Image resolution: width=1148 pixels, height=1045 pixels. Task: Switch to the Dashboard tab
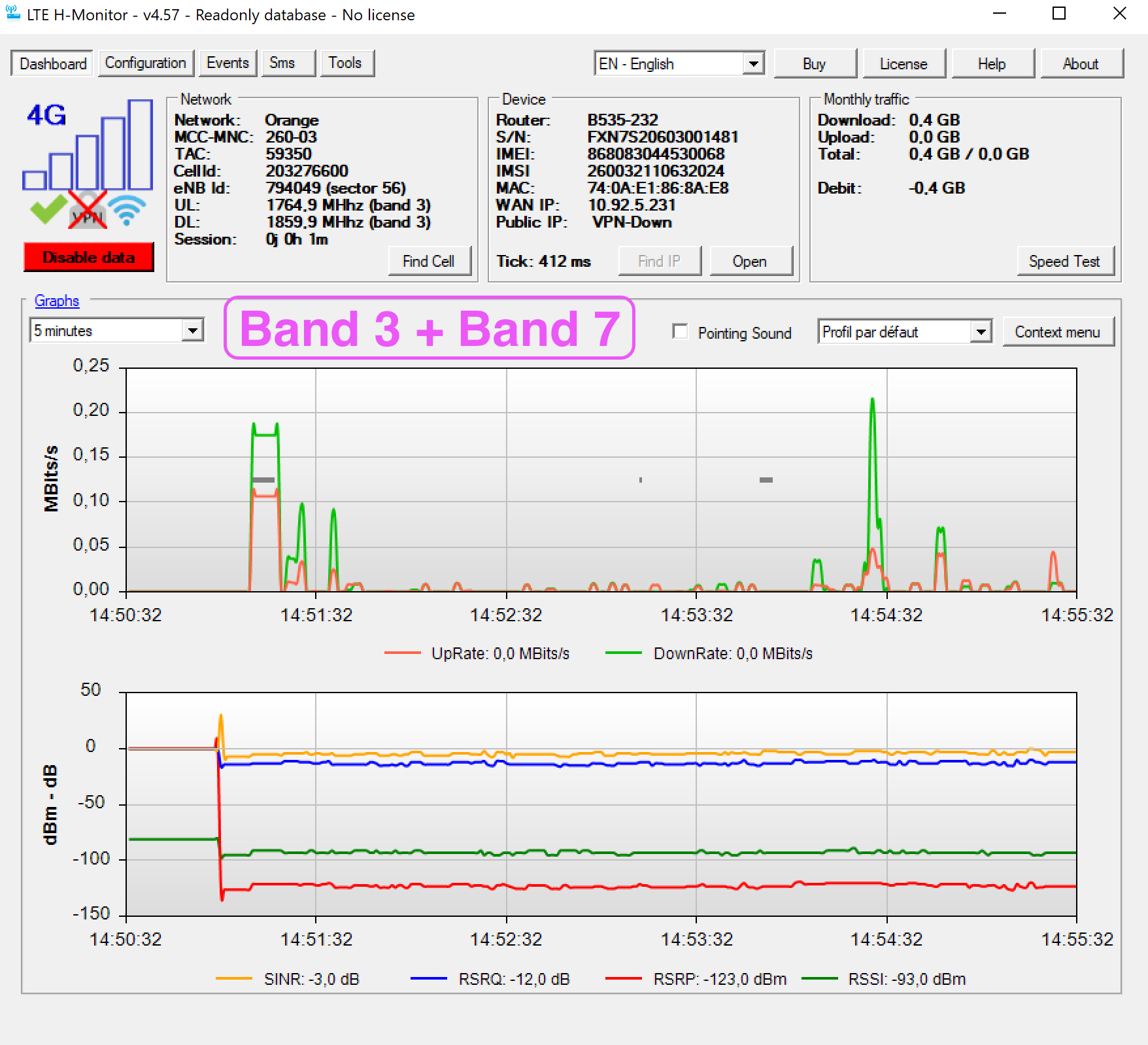point(52,63)
